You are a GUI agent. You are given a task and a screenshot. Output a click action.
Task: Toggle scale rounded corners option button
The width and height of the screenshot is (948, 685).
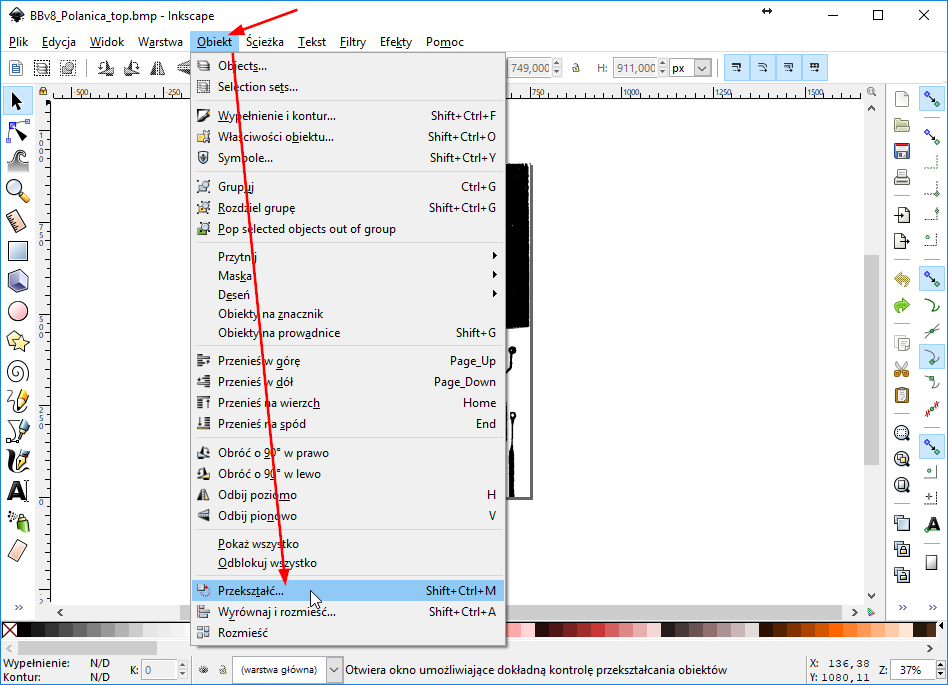tap(762, 68)
